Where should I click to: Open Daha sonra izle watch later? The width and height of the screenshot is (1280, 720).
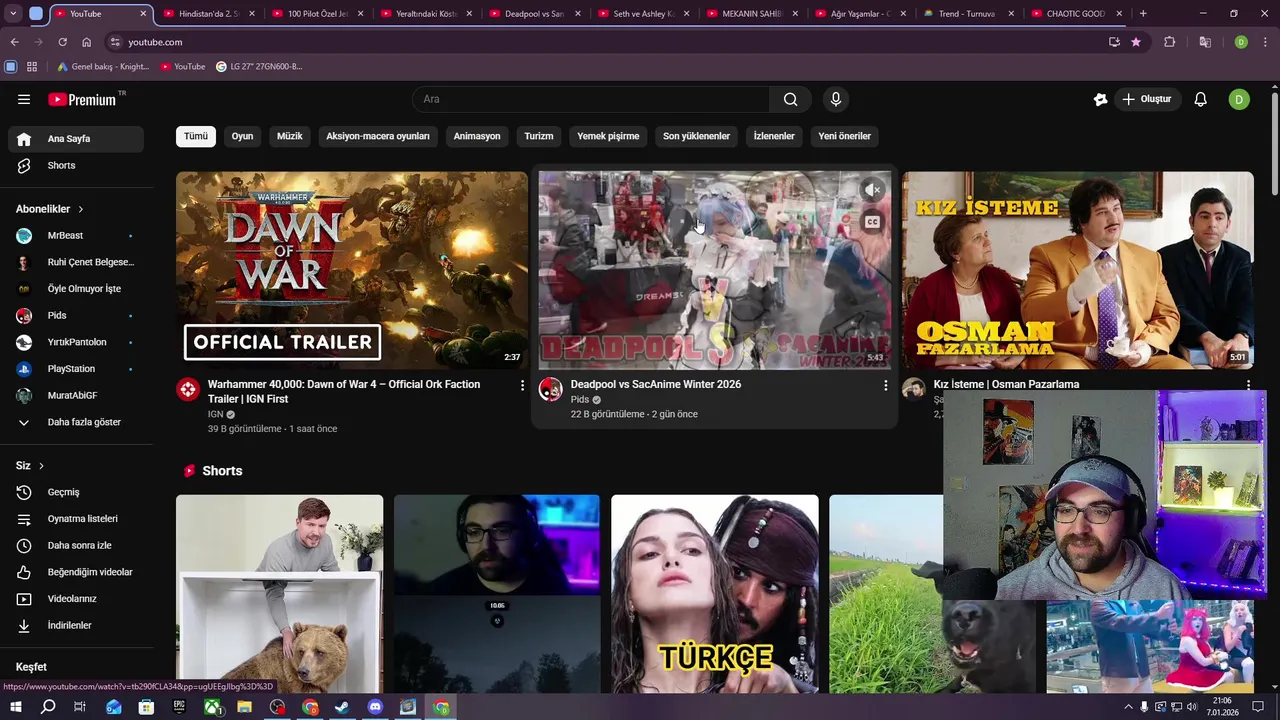coord(76,545)
